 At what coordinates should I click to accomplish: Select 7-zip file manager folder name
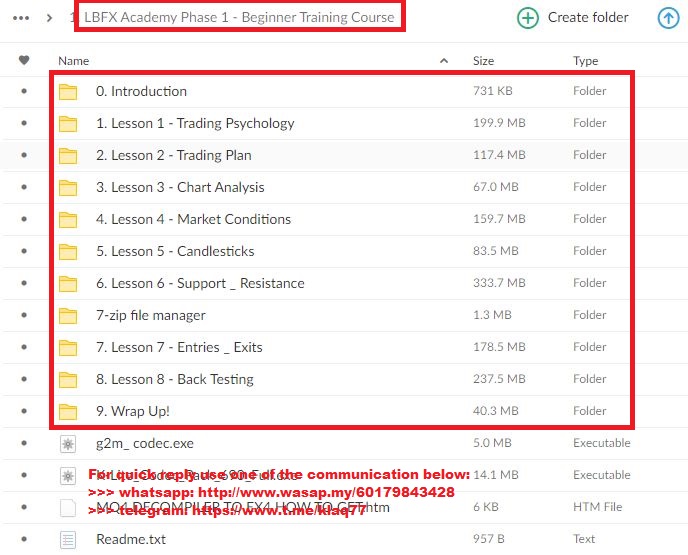(x=150, y=315)
